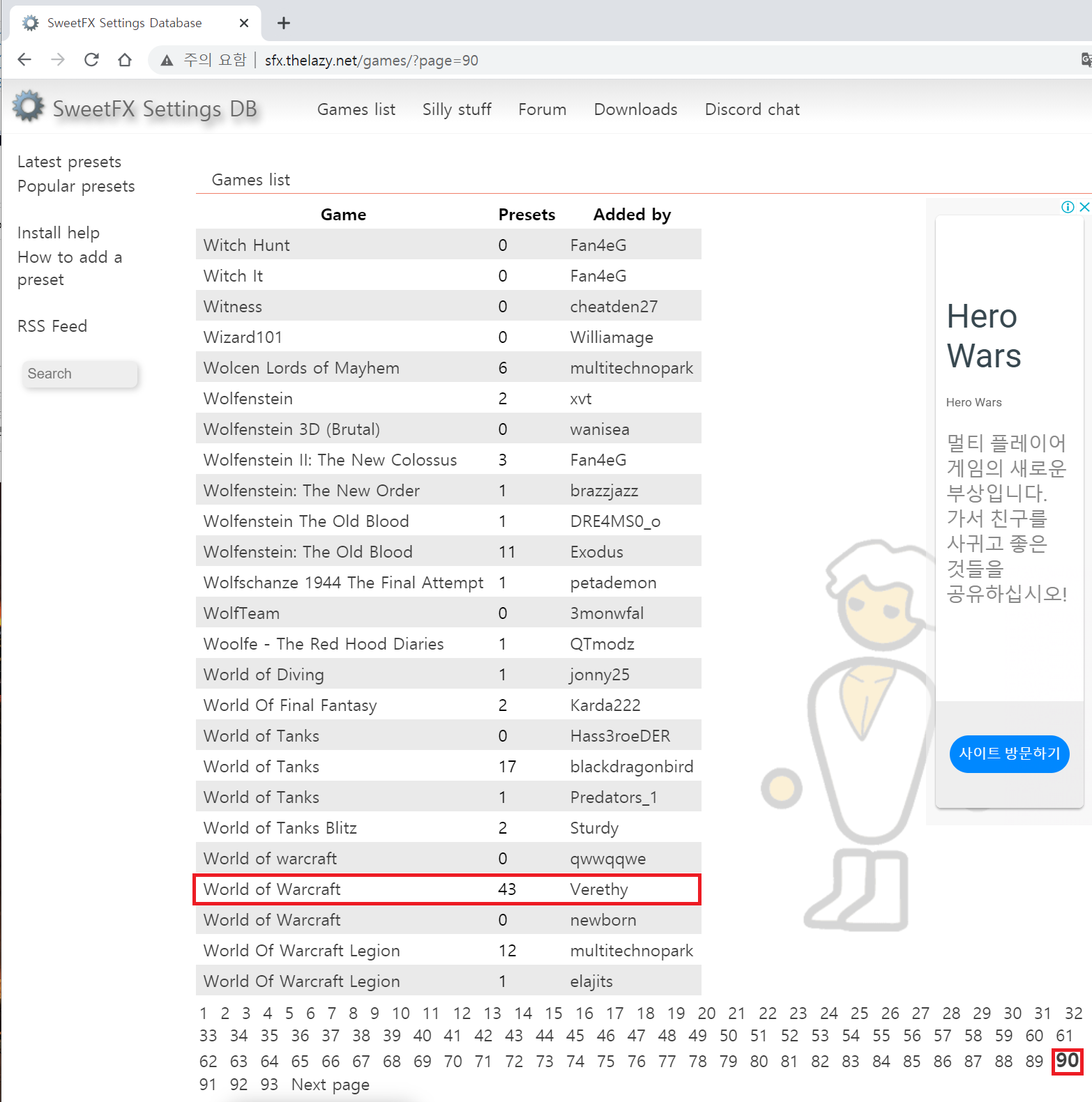
Task: Click the browser forward arrow
Action: click(x=58, y=60)
